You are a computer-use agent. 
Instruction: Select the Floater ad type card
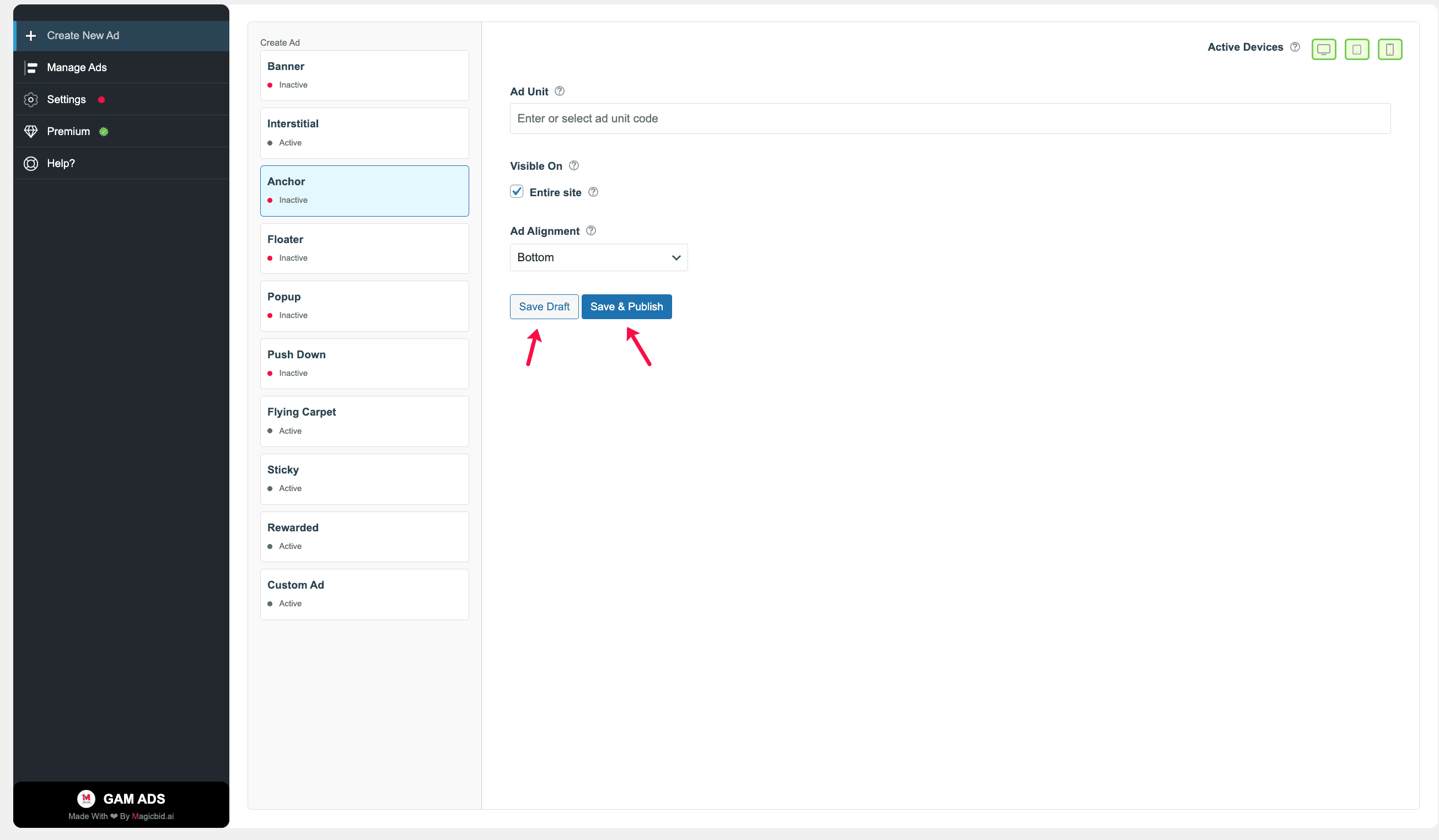pyautogui.click(x=364, y=249)
